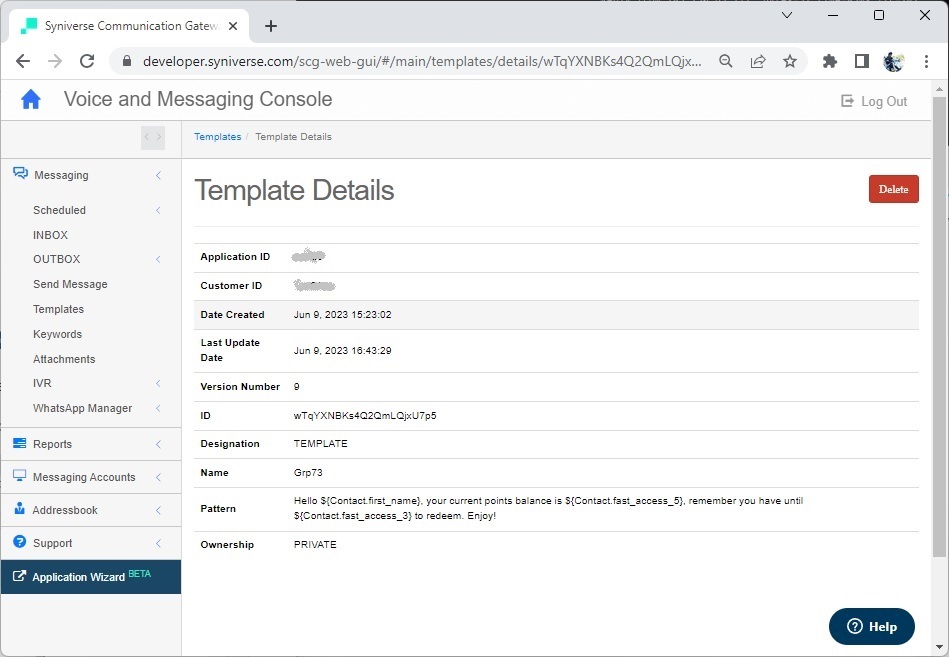The width and height of the screenshot is (949, 657).
Task: Open the Help chat button
Action: 872,627
